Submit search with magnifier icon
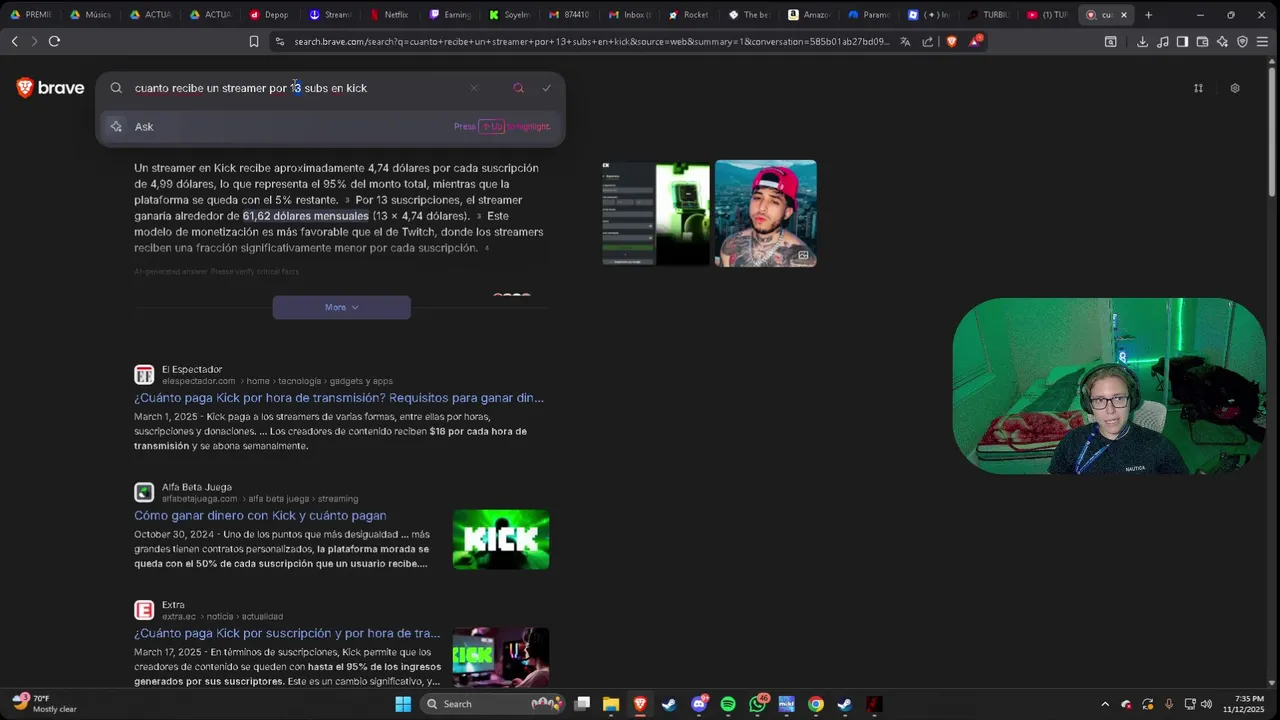 518,88
